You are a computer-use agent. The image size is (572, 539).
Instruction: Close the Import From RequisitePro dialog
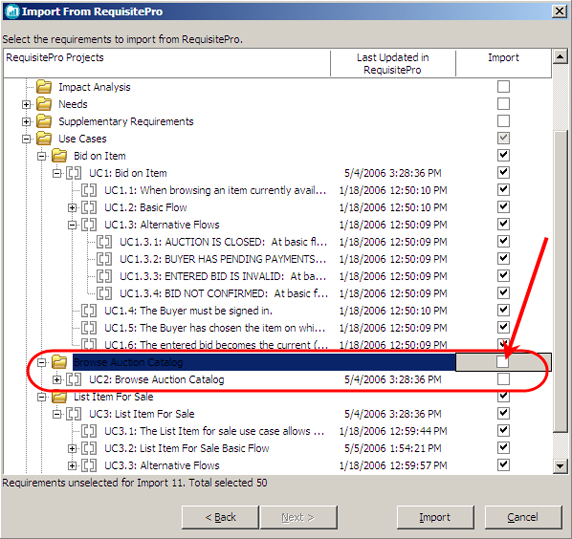pos(560,11)
